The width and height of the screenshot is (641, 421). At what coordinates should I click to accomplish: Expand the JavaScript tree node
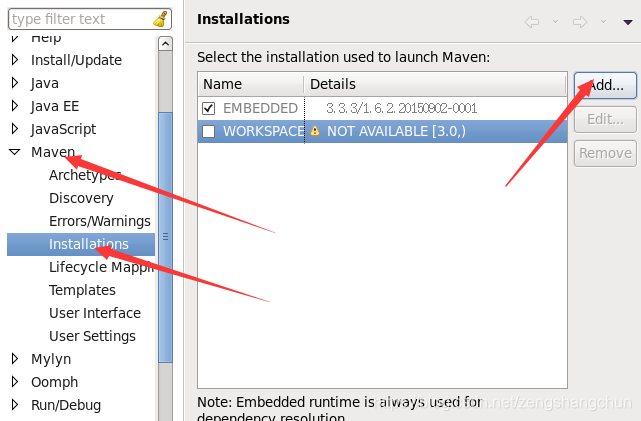(x=15, y=129)
